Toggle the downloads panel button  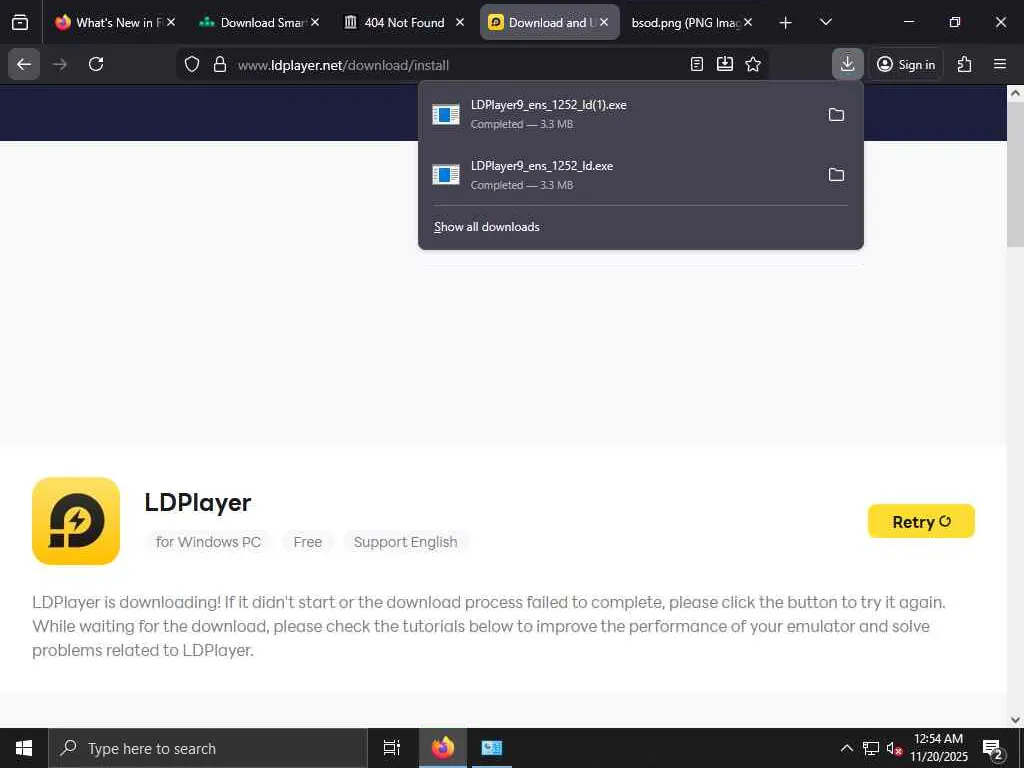pos(848,64)
